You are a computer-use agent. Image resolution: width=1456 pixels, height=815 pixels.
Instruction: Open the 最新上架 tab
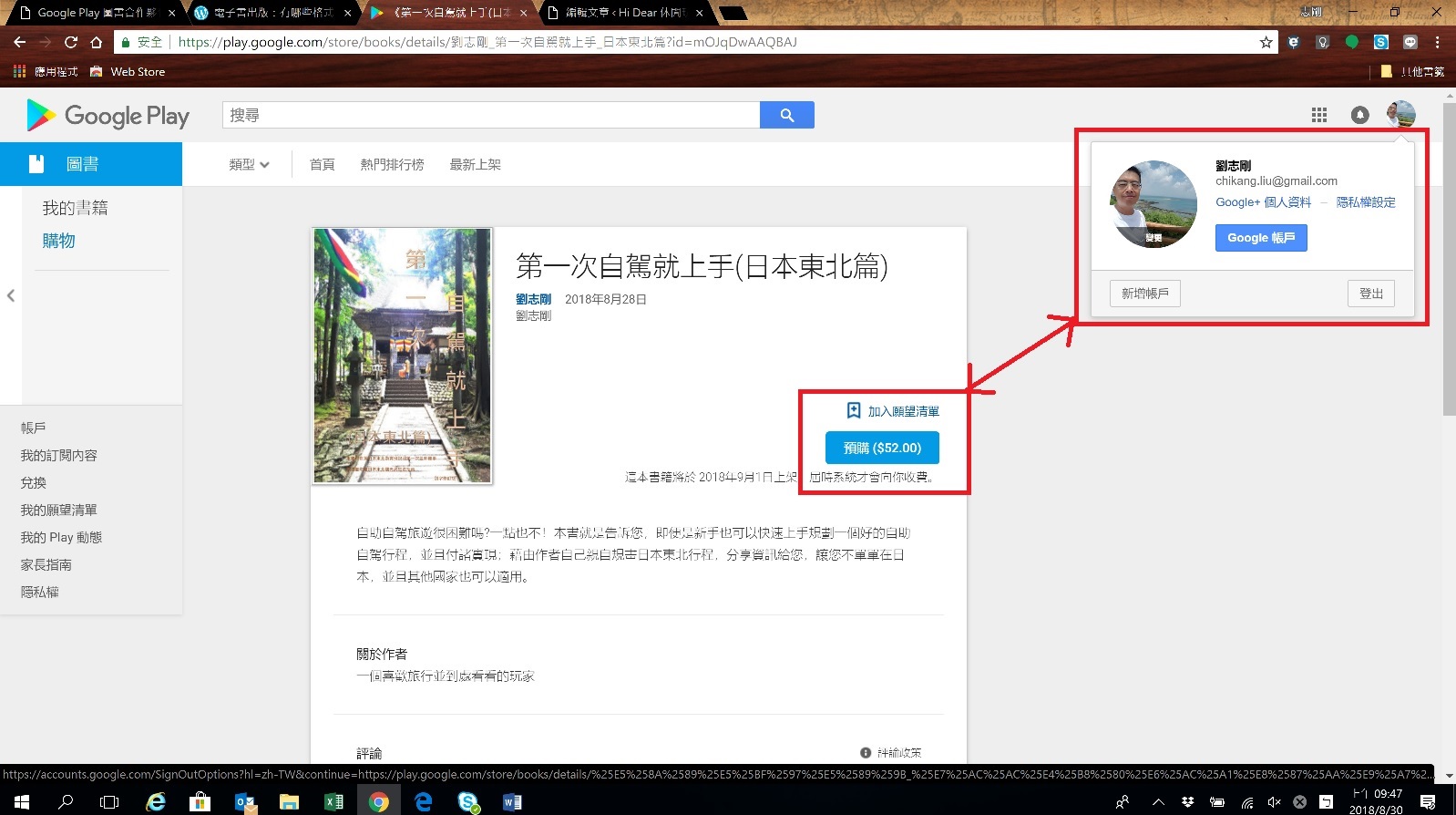[x=475, y=165]
